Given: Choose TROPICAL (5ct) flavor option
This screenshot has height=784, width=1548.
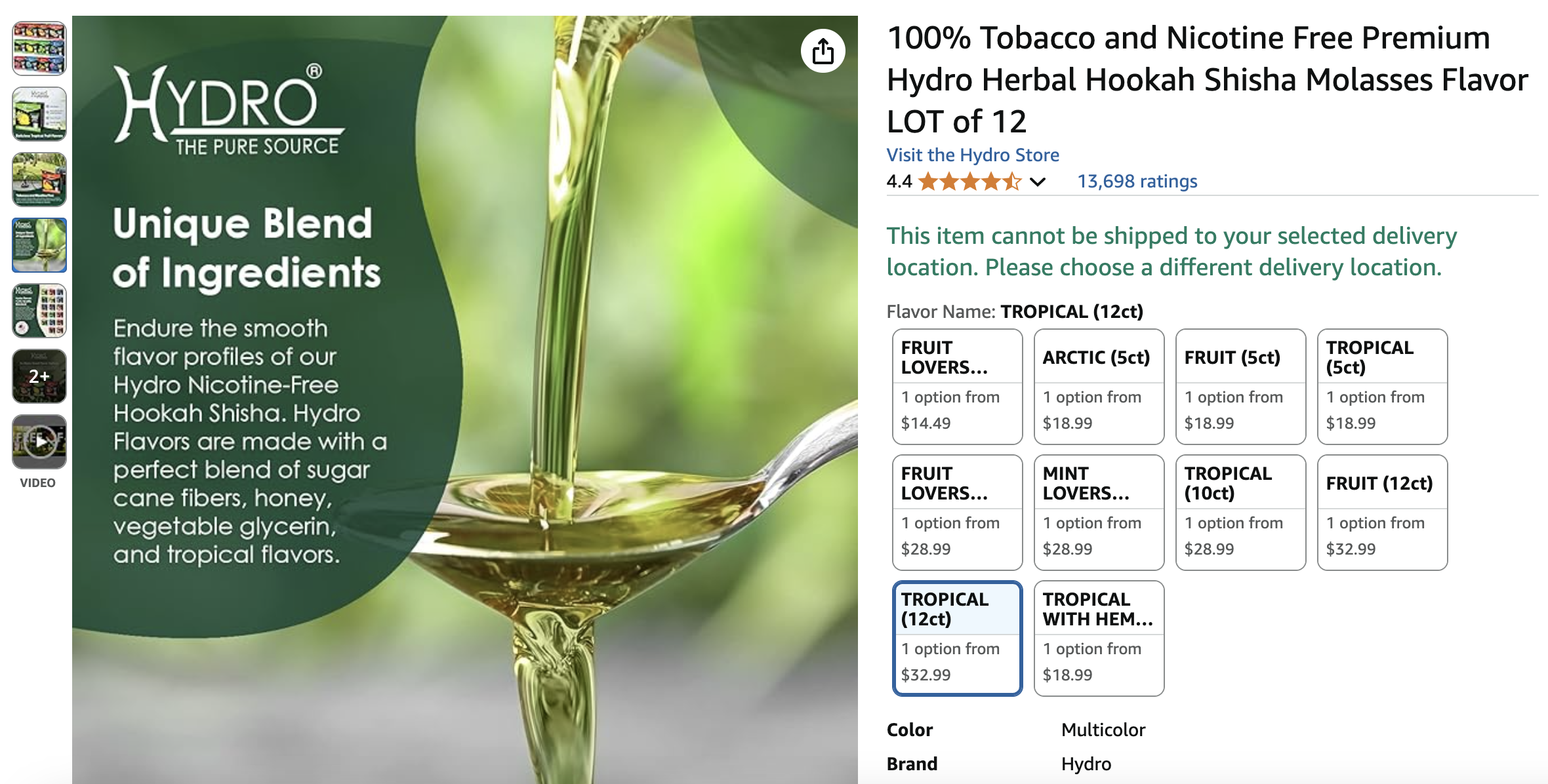Looking at the screenshot, I should (1382, 387).
